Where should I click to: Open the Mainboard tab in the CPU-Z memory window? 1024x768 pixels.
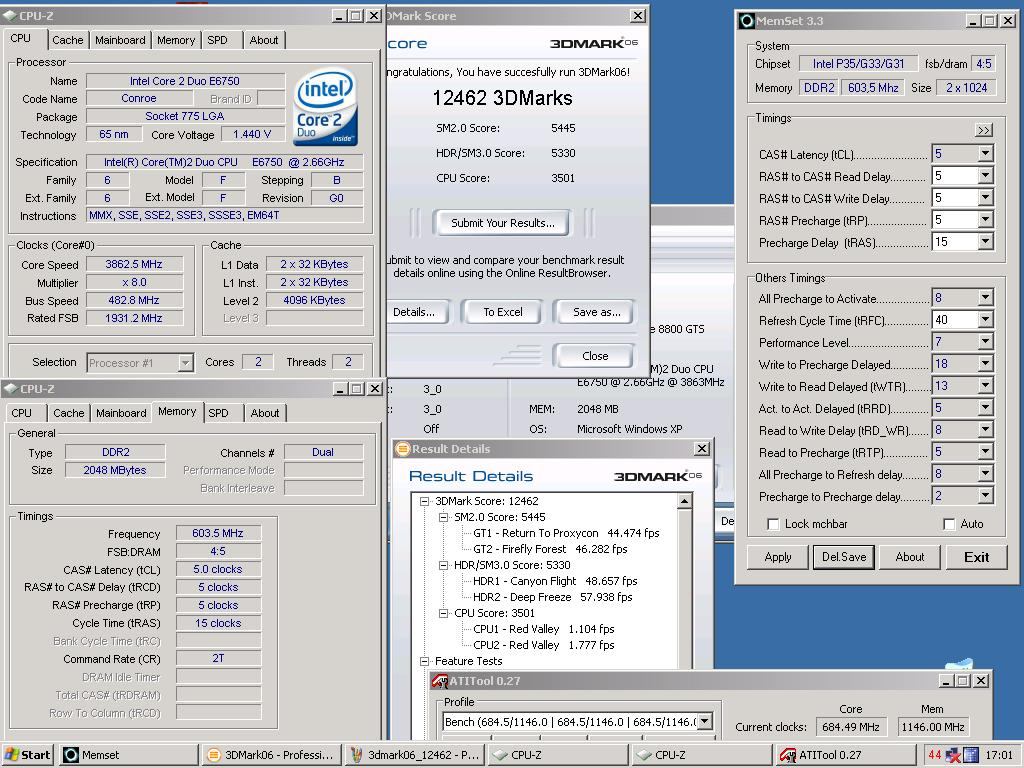pyautogui.click(x=121, y=413)
